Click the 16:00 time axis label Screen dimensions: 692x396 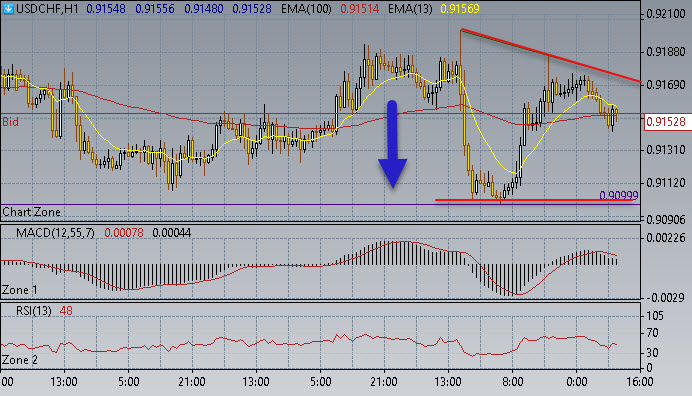tap(640, 382)
